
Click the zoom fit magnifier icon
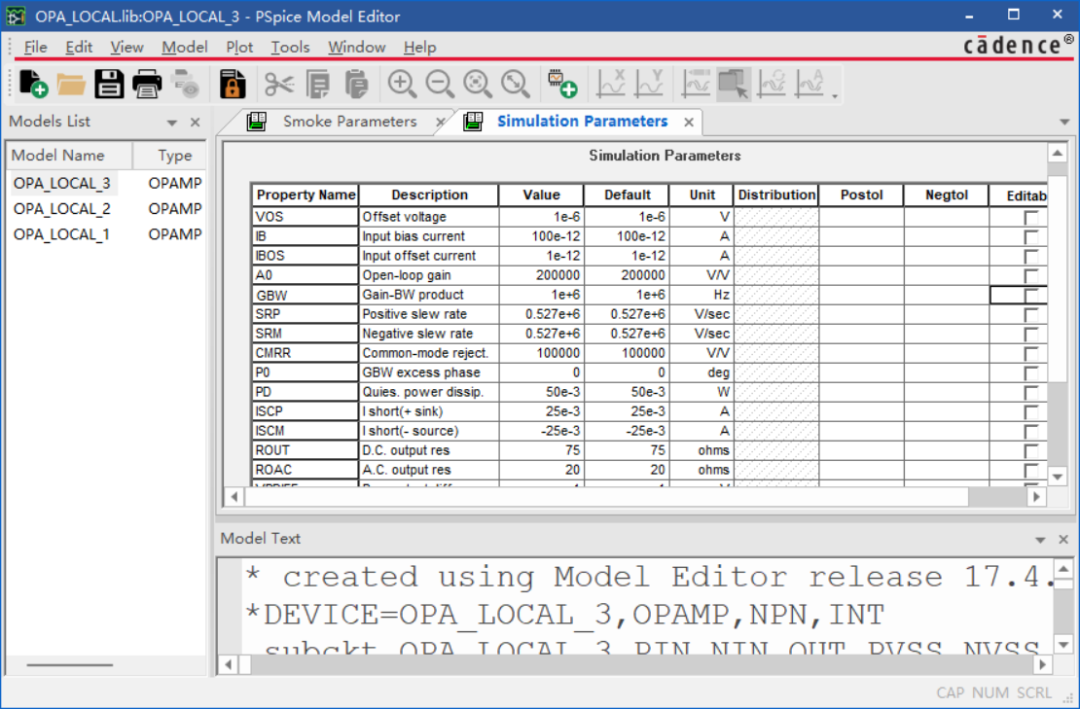(515, 84)
